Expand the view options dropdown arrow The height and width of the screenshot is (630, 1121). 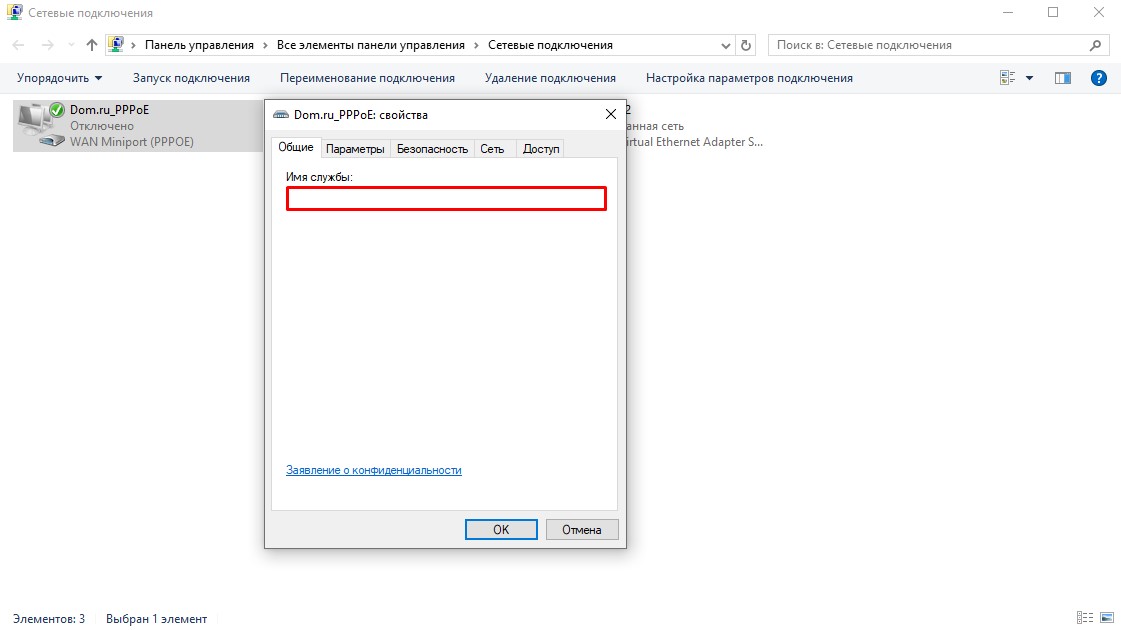click(1029, 78)
